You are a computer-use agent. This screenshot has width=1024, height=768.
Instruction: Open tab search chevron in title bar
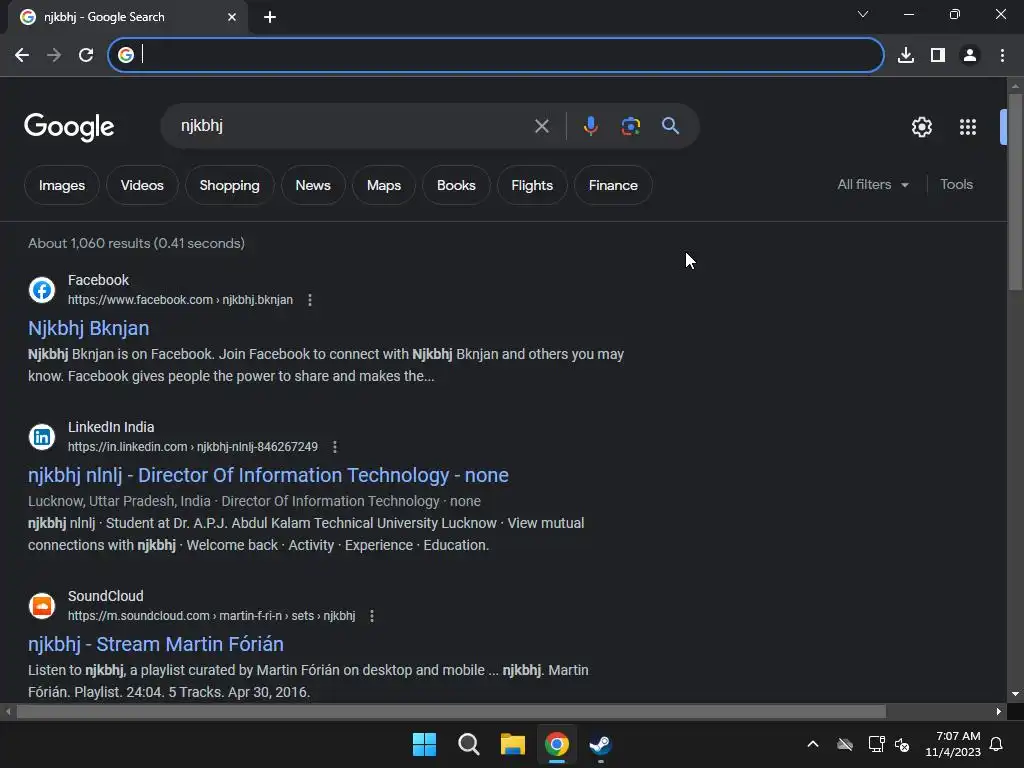click(x=863, y=14)
